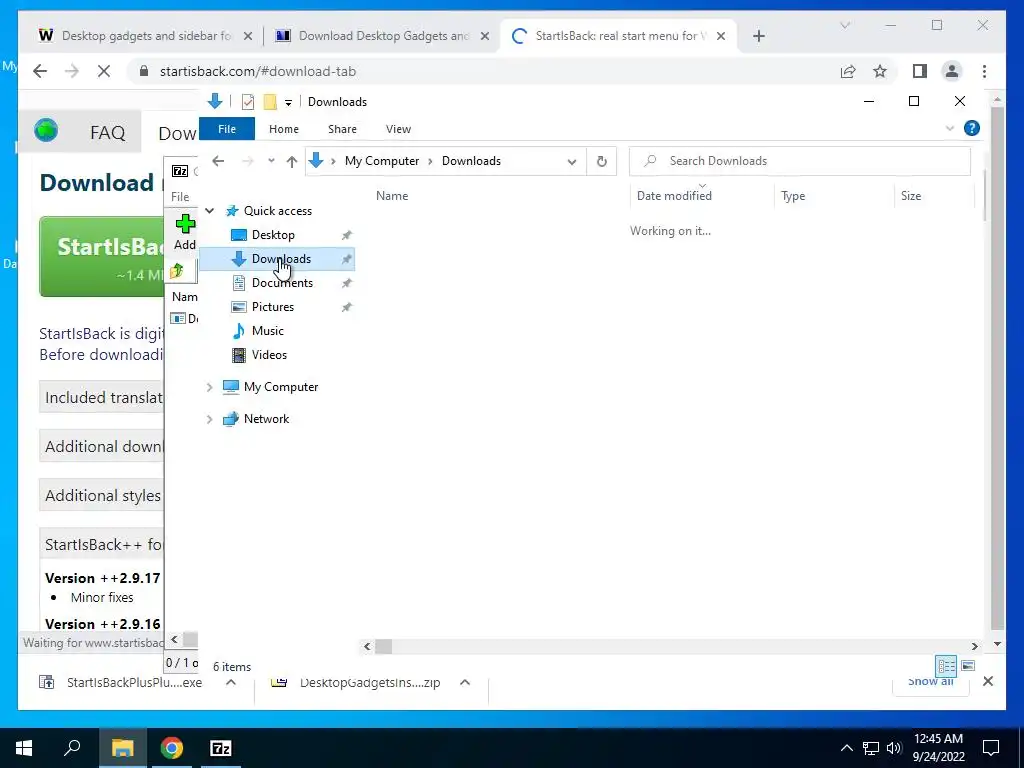Click Downloads in the address breadcrumb

point(472,161)
